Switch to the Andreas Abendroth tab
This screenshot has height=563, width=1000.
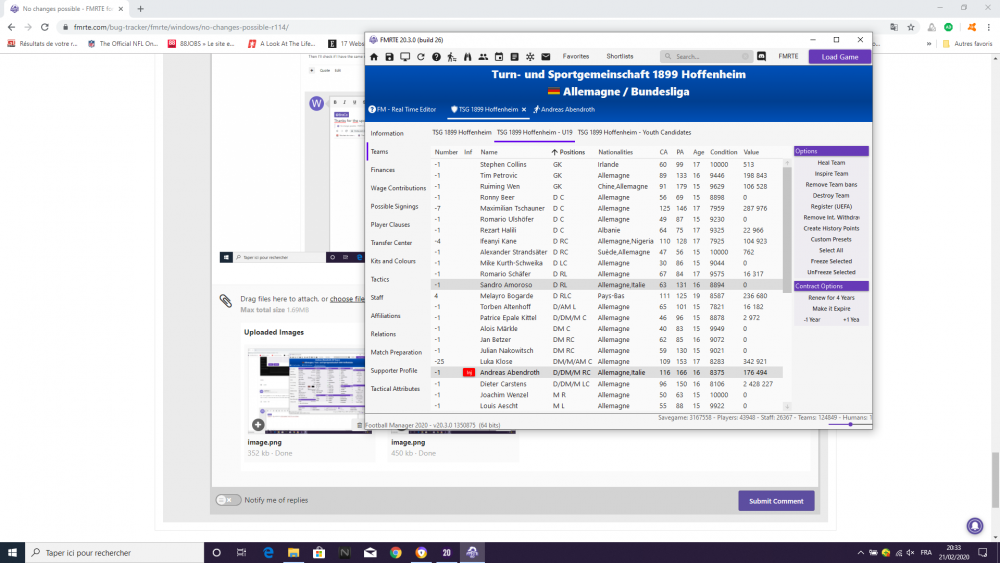coord(564,110)
